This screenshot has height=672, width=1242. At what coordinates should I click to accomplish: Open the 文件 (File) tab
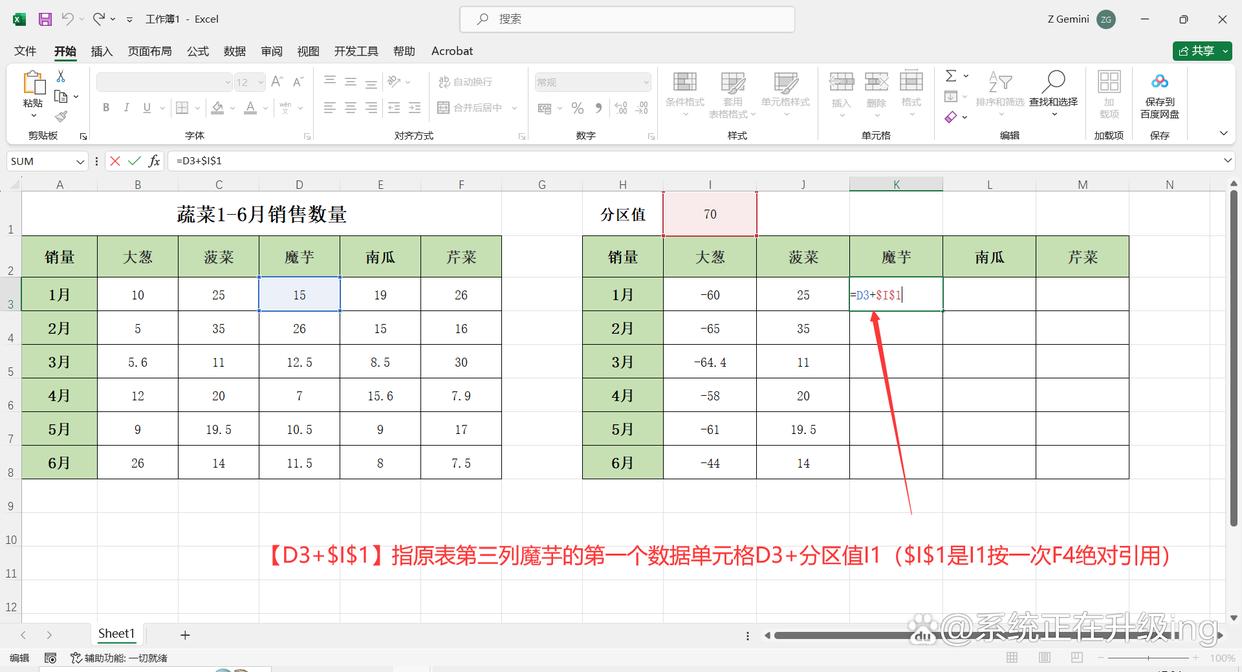pyautogui.click(x=25, y=51)
